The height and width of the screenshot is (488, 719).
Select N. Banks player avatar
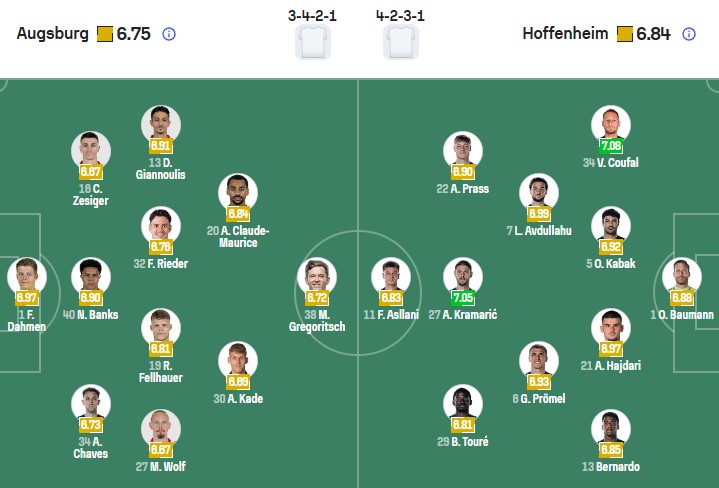click(x=90, y=275)
